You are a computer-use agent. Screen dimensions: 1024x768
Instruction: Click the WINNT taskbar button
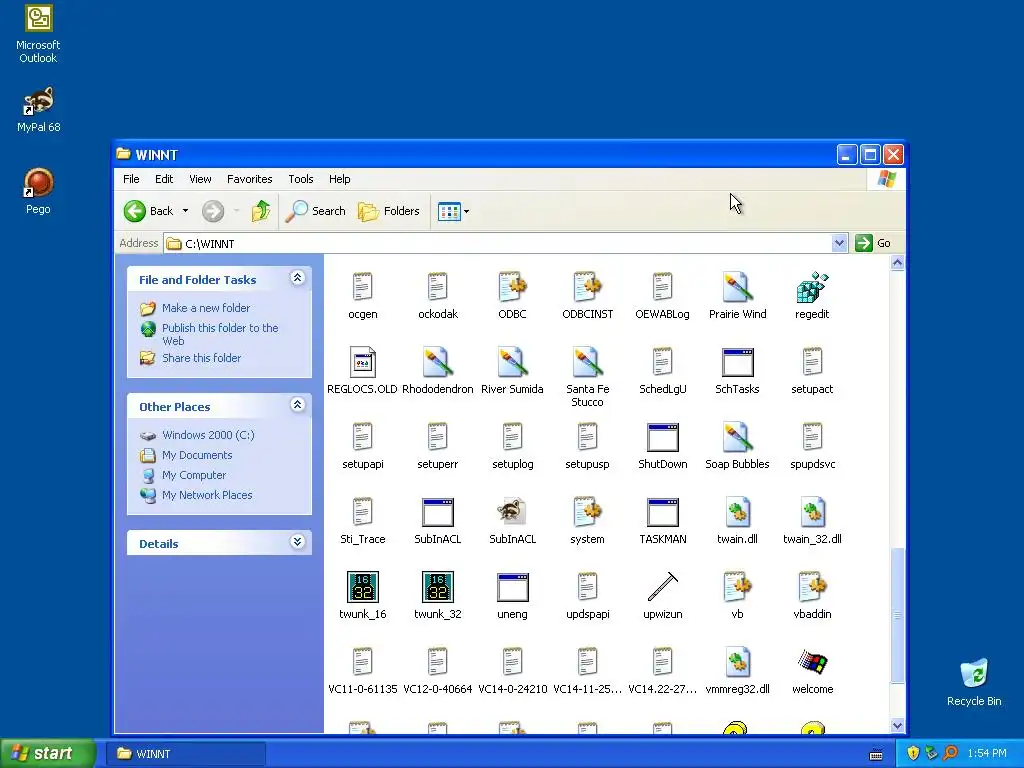[185, 754]
